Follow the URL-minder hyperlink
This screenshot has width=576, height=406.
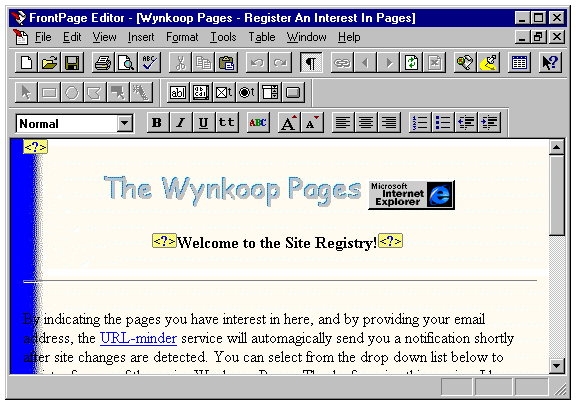point(138,338)
